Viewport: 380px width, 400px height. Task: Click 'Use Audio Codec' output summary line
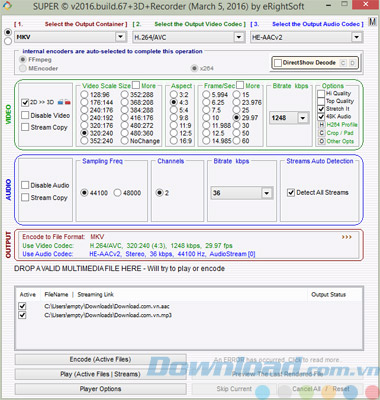pos(139,254)
